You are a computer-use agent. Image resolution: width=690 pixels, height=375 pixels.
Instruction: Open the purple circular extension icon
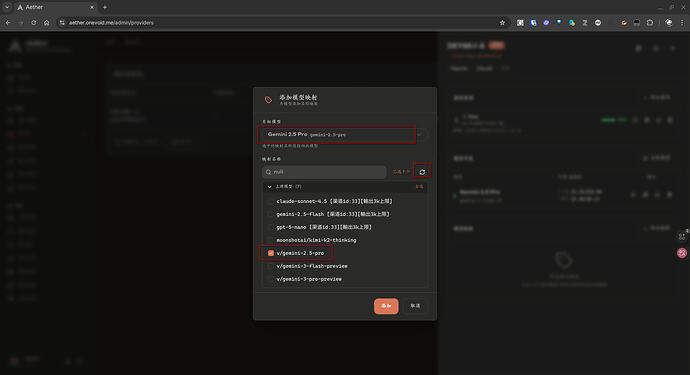tap(546, 22)
